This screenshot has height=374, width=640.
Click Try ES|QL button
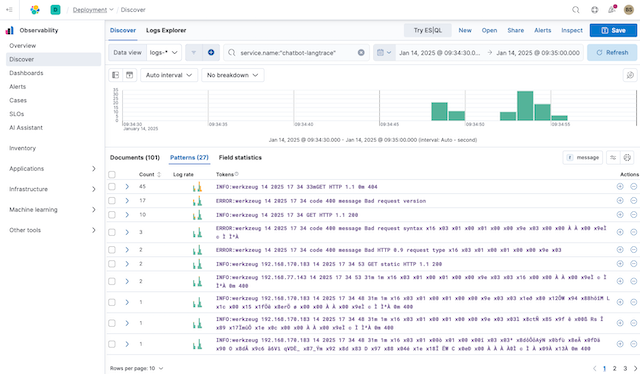[x=427, y=30]
